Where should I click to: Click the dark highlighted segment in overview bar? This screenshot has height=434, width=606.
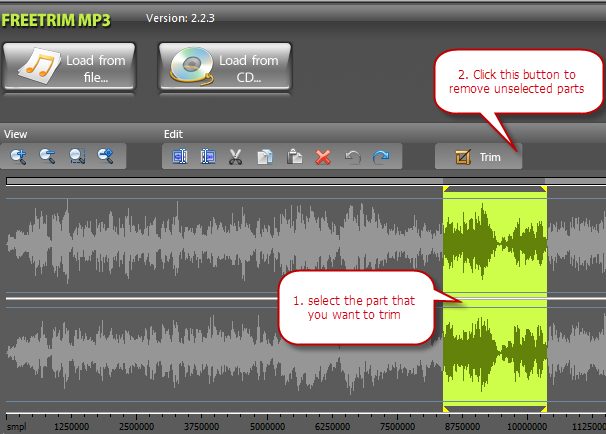click(494, 181)
